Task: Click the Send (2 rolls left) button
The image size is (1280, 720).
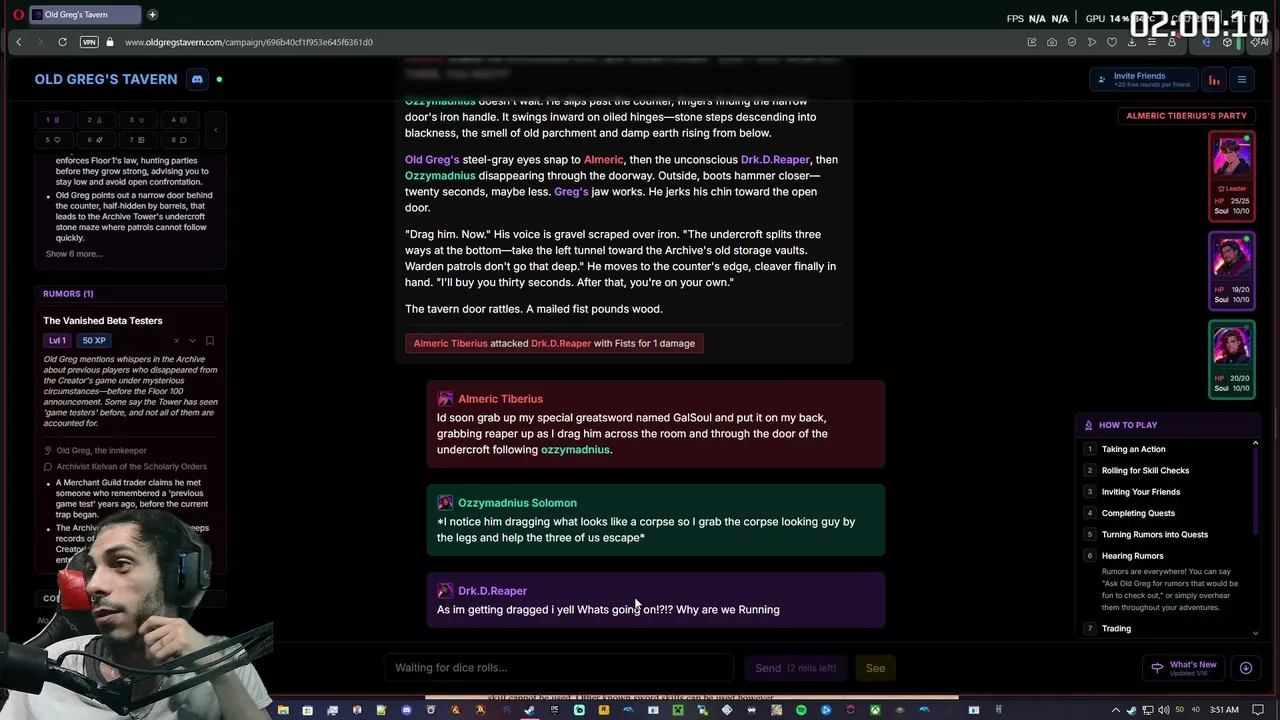Action: point(796,668)
